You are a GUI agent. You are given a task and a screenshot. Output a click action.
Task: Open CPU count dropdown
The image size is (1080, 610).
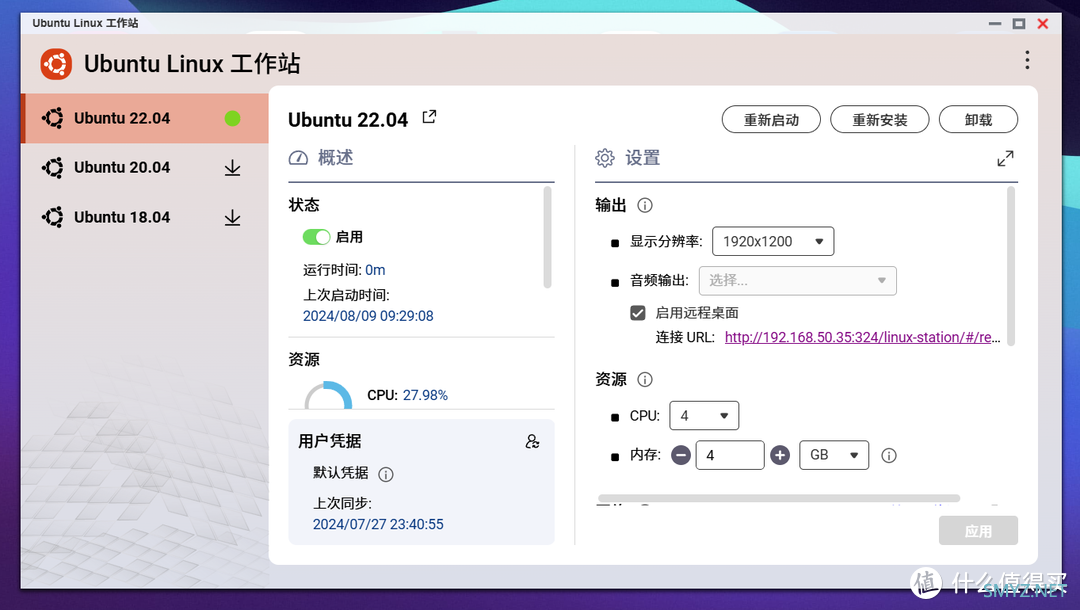point(704,416)
